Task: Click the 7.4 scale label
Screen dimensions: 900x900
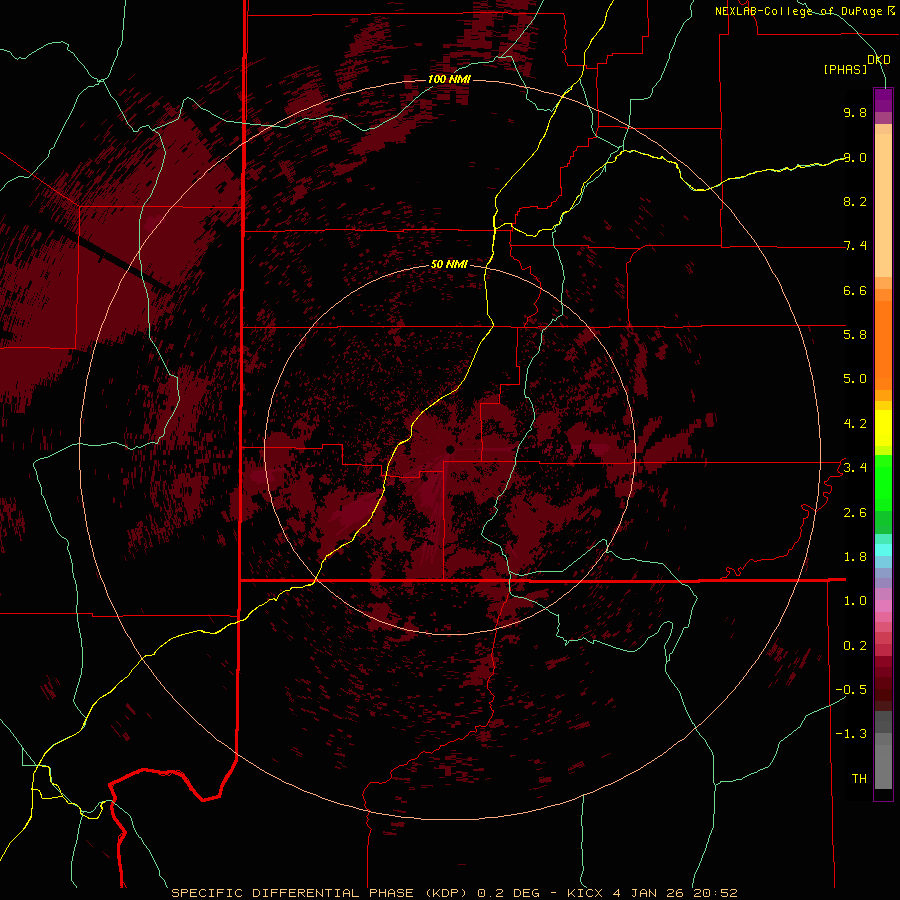Action: click(x=855, y=246)
